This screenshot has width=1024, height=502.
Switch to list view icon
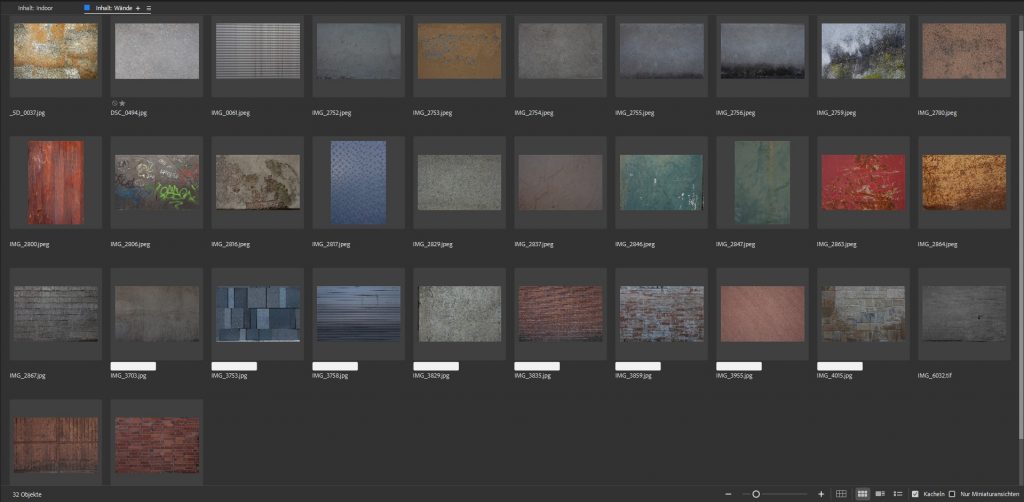pyautogui.click(x=898, y=494)
